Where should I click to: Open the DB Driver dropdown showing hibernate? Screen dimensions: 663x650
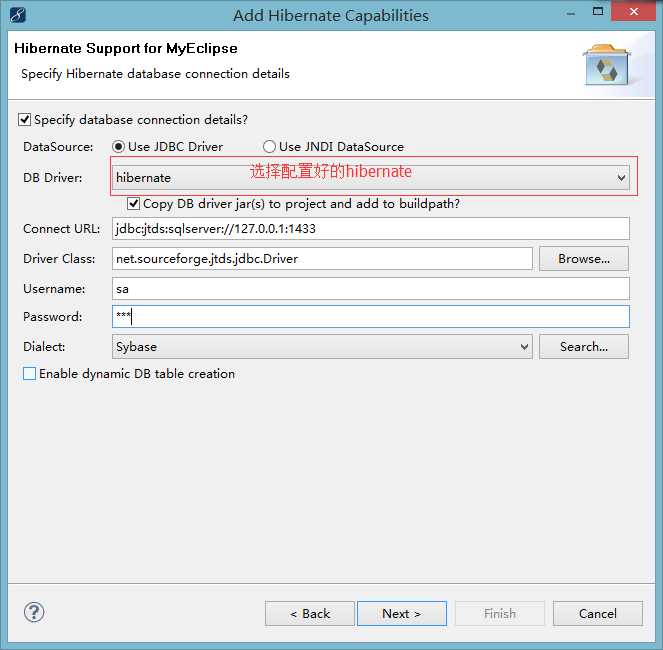coord(370,178)
